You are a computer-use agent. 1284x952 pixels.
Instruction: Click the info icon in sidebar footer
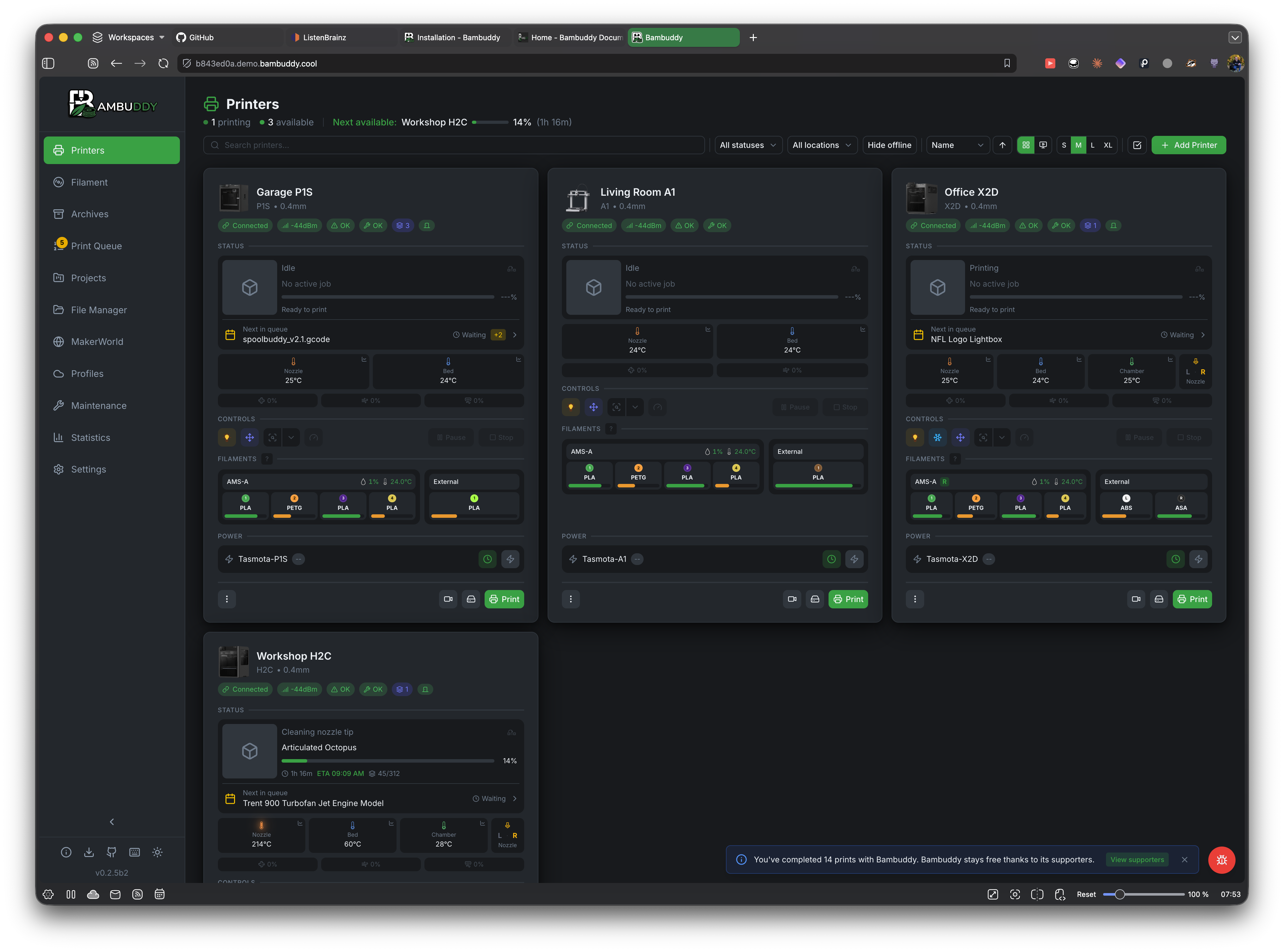point(66,852)
